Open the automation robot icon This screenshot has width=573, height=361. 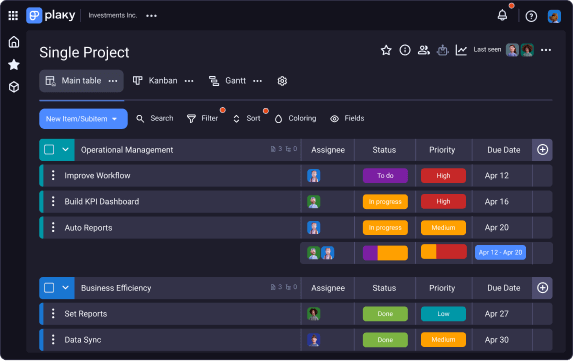(443, 50)
